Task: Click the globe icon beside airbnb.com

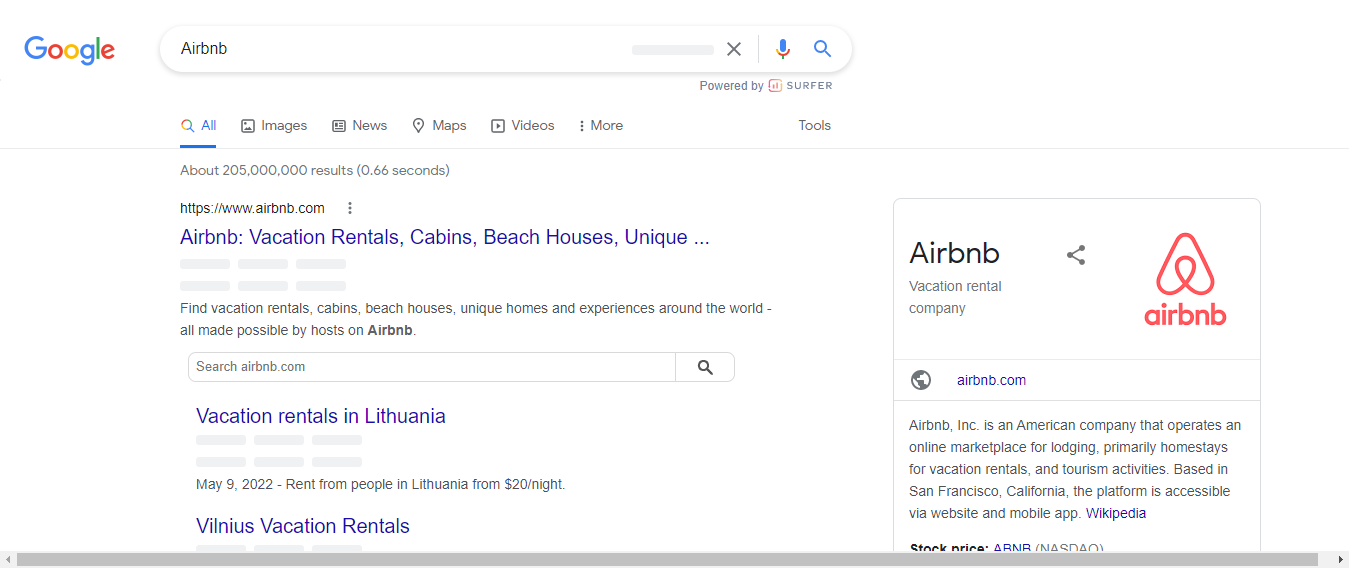Action: pyautogui.click(x=921, y=380)
